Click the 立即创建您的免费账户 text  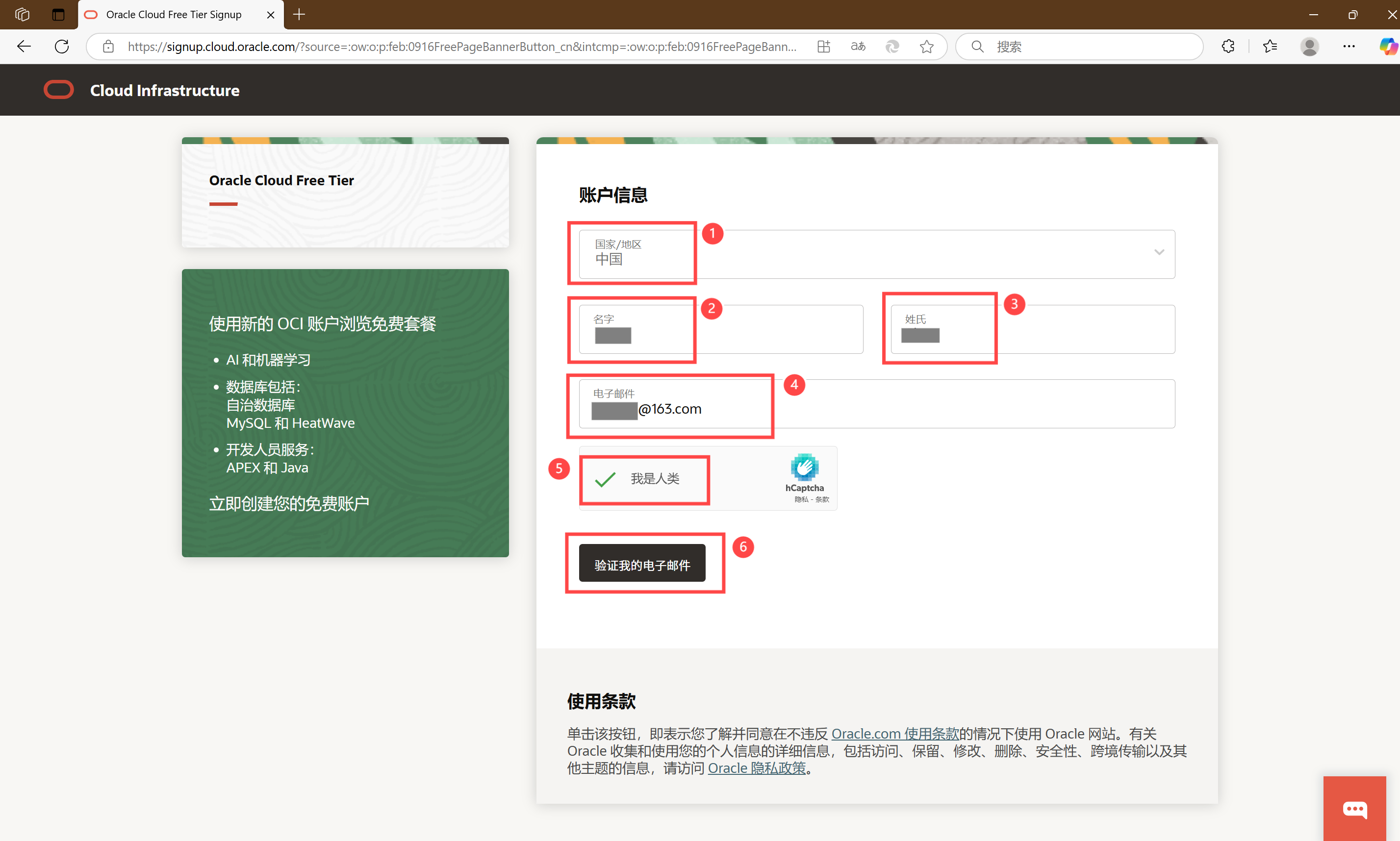(x=289, y=503)
